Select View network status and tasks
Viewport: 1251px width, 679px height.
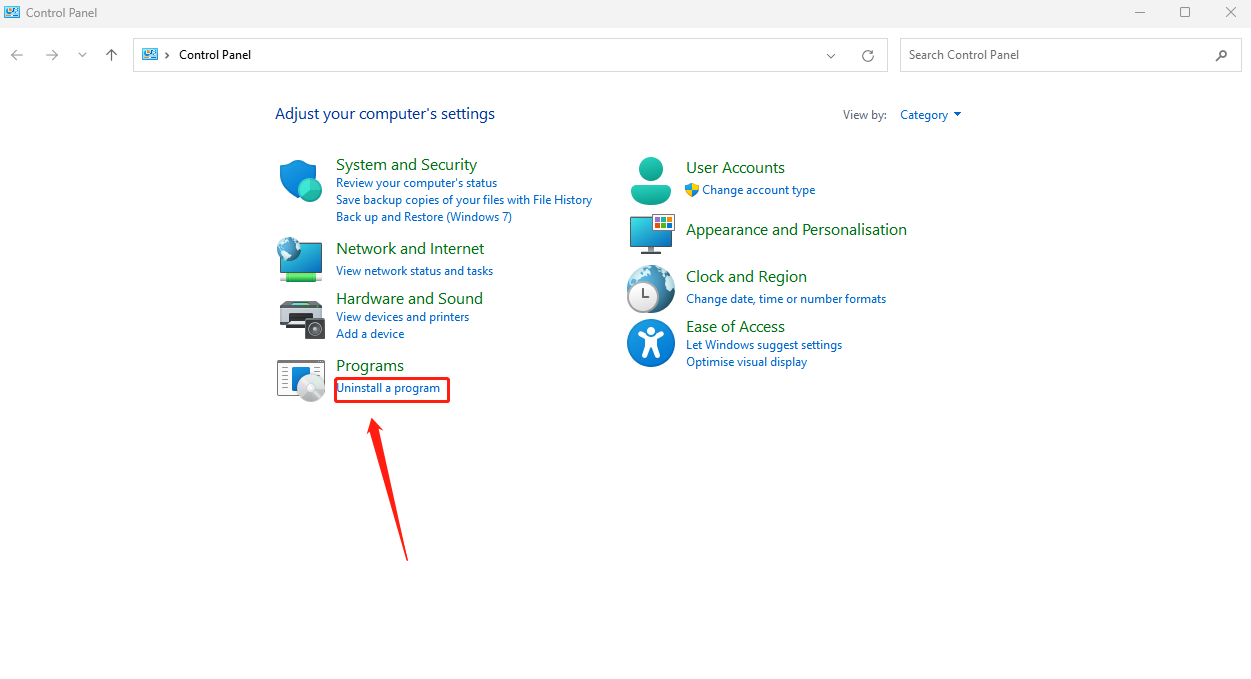pyautogui.click(x=414, y=271)
